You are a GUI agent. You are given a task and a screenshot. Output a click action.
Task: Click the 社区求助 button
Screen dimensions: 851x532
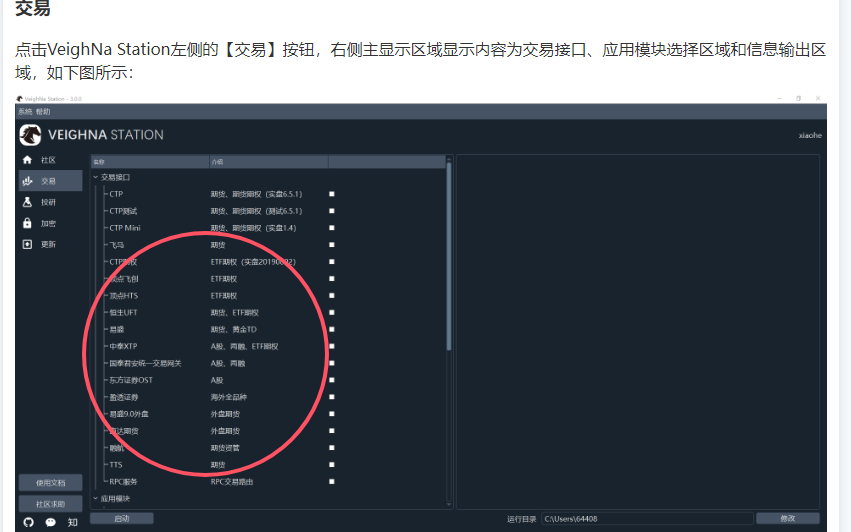click(x=50, y=504)
